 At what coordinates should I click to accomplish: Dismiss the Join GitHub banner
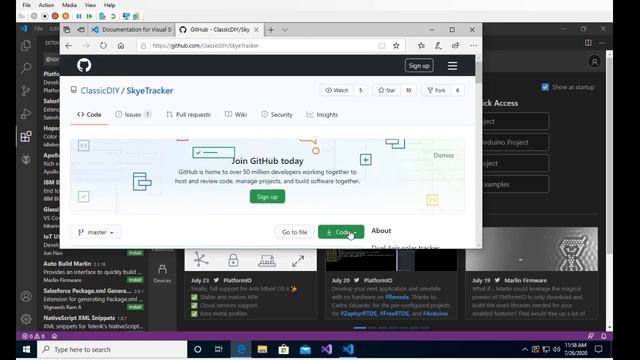(444, 156)
